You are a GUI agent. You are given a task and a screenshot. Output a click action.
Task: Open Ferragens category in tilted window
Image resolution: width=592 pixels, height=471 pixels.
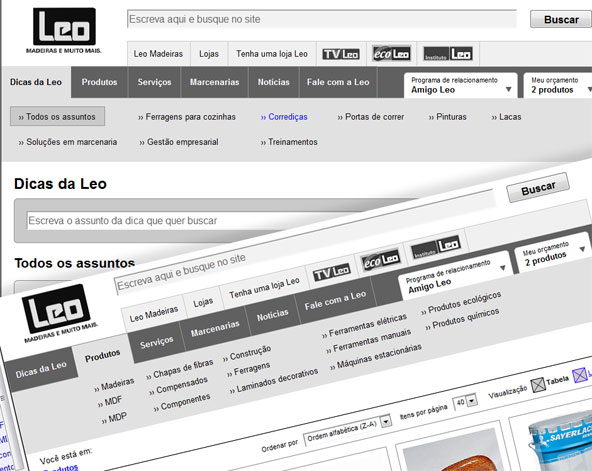click(x=248, y=369)
